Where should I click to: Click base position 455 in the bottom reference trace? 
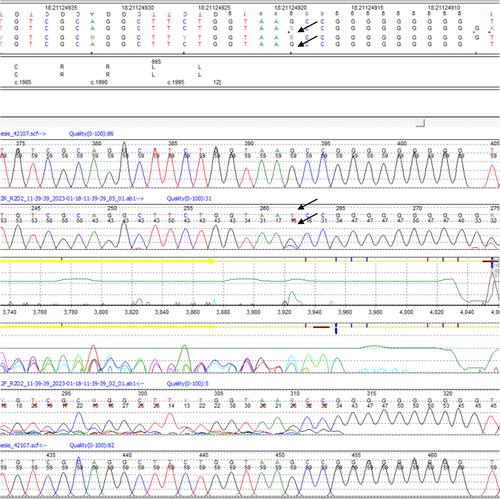(356, 455)
